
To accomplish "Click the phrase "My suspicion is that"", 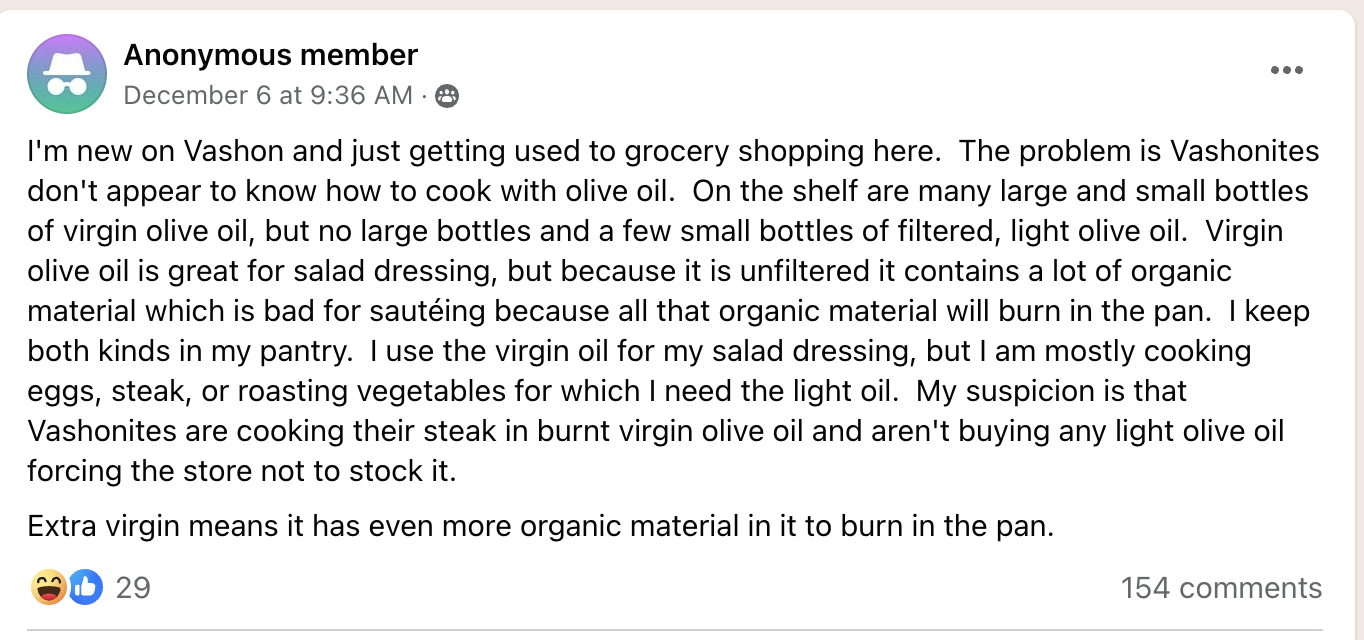I will (x=1052, y=391).
